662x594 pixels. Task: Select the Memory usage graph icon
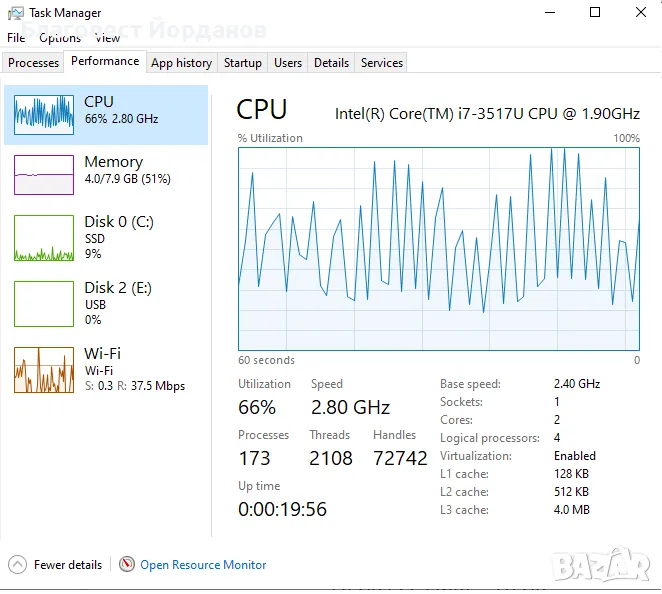[44, 175]
